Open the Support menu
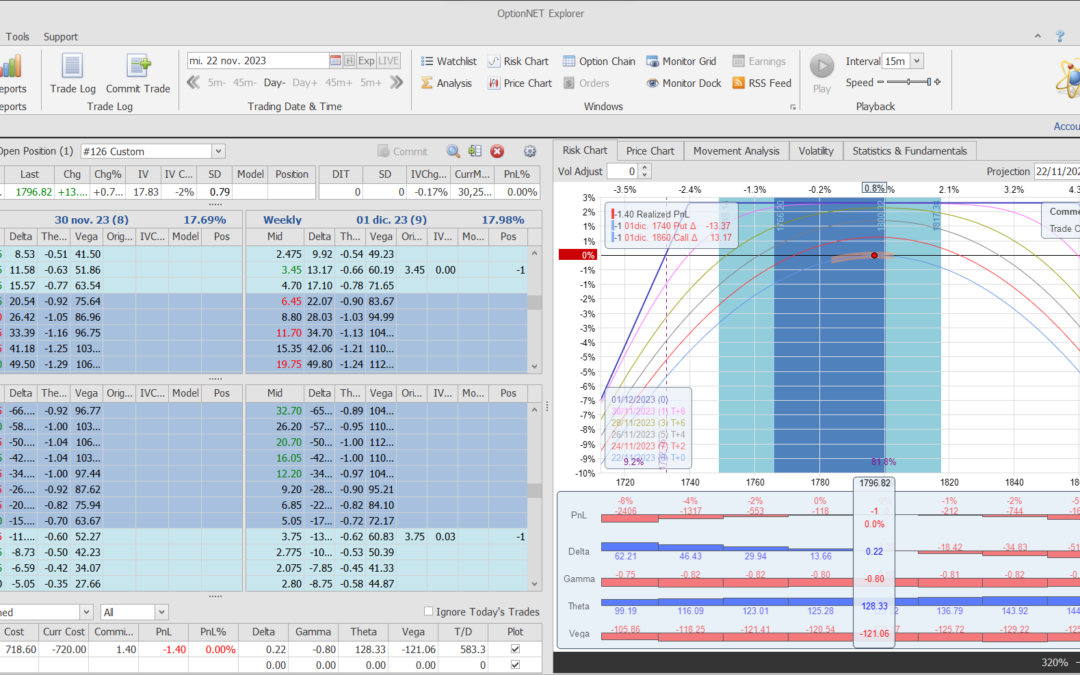The height and width of the screenshot is (675, 1080). pyautogui.click(x=60, y=37)
